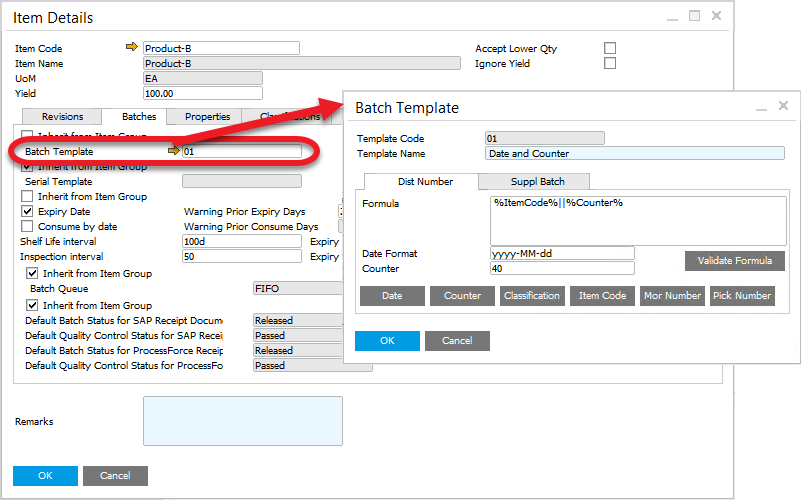Click the Item Name field

pyautogui.click(x=302, y=63)
